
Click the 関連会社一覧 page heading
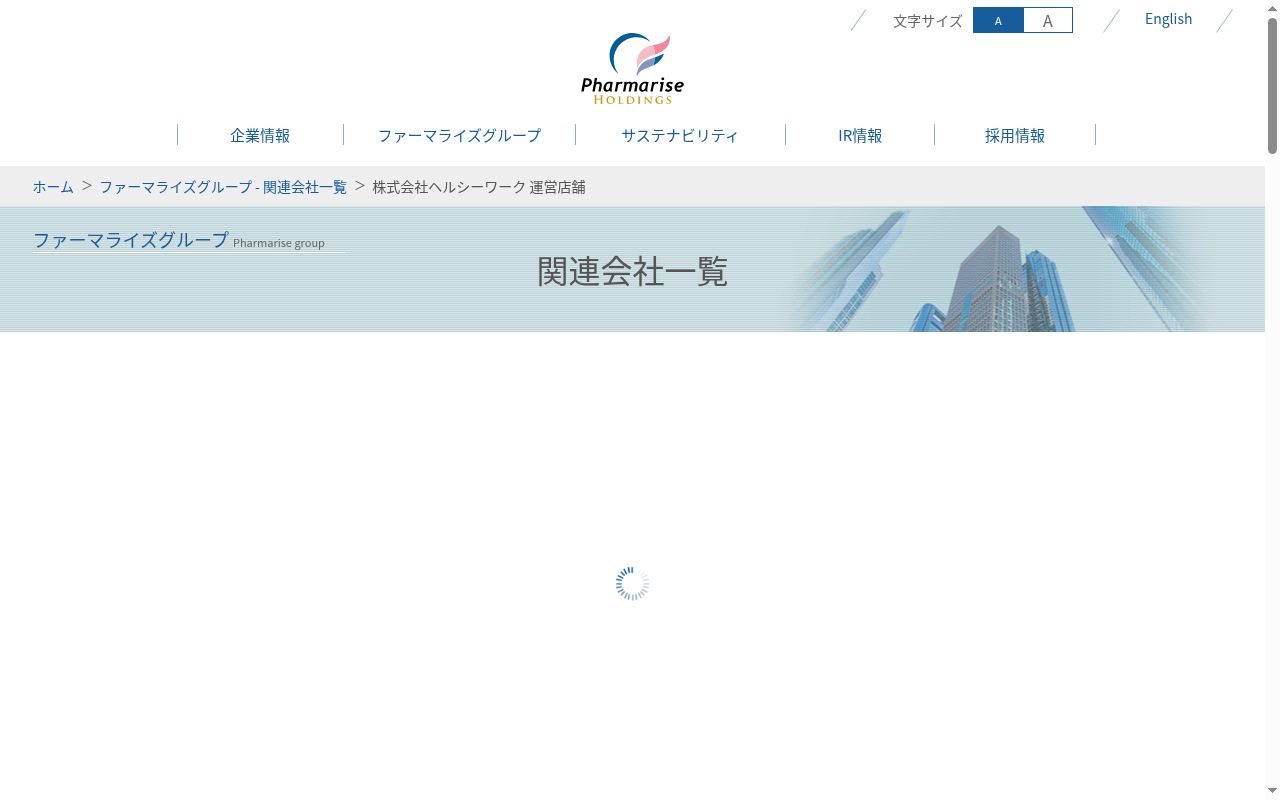click(632, 271)
